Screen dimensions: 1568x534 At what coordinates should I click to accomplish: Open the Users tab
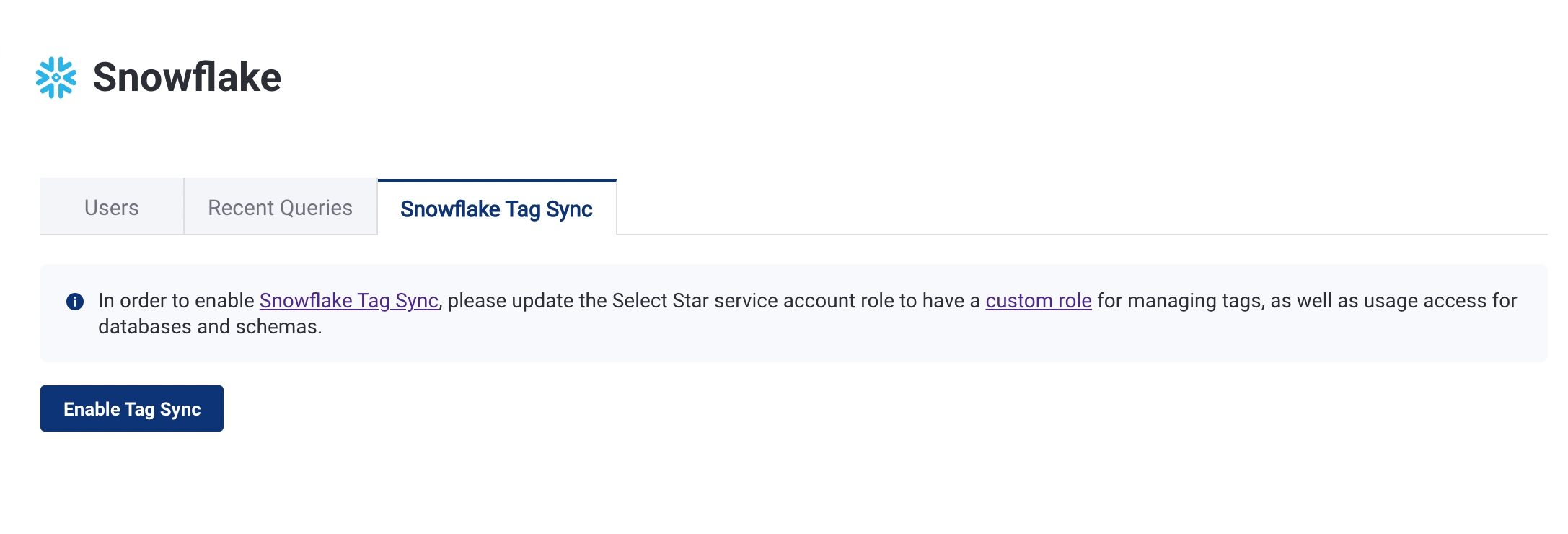[x=112, y=208]
